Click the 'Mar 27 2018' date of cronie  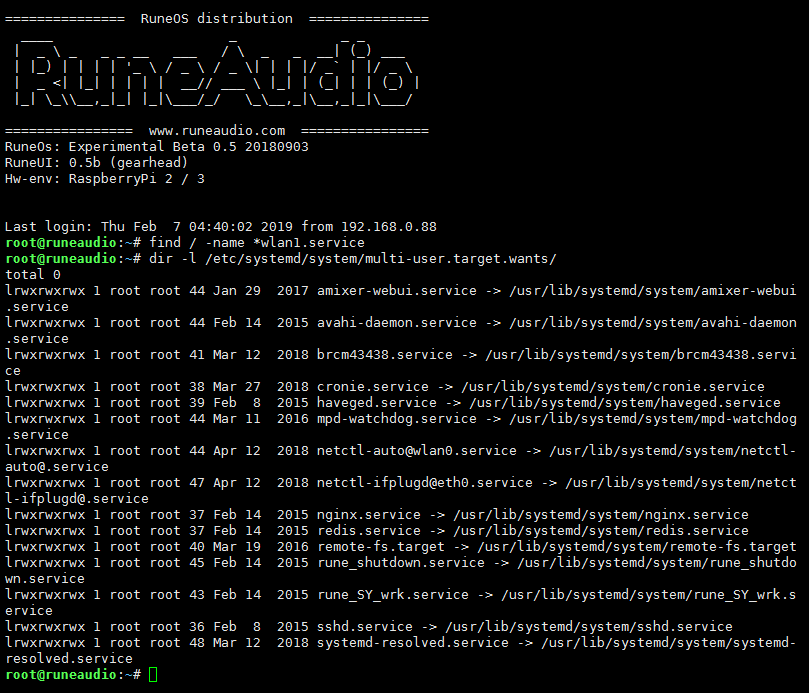260,387
